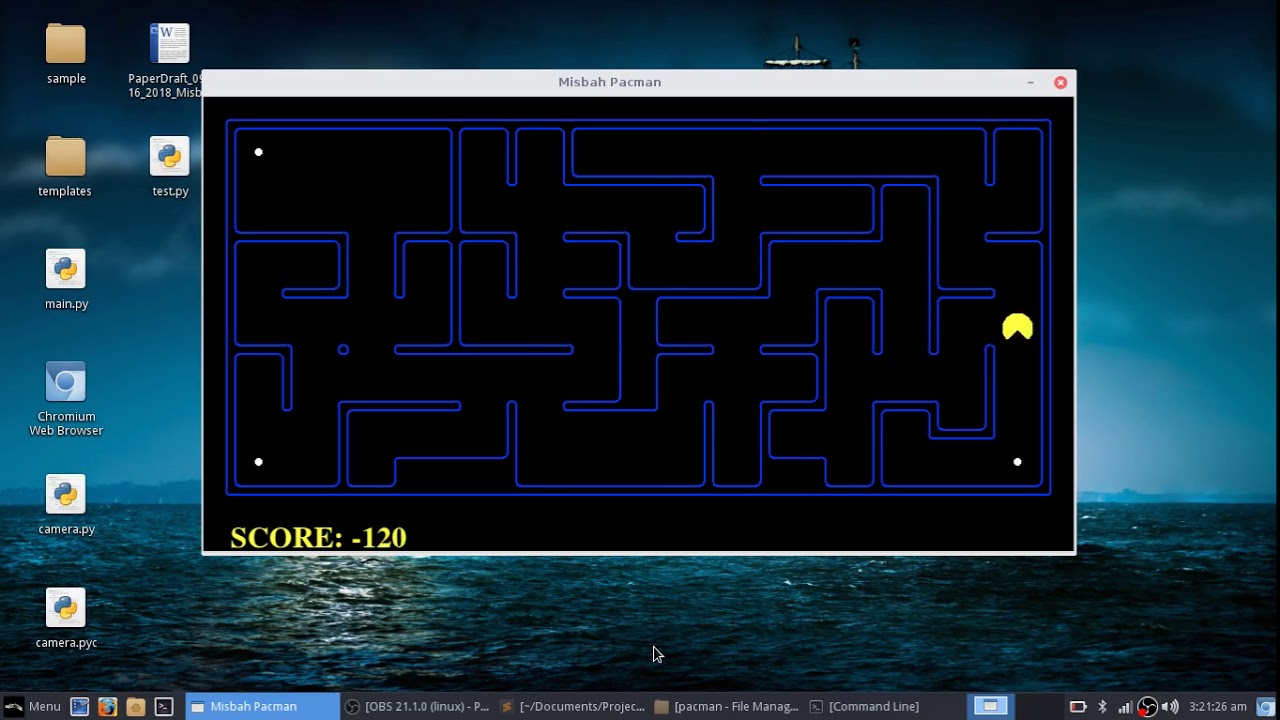Switch to the Misbah Pacman taskbar entry
This screenshot has height=720, width=1280.
262,706
